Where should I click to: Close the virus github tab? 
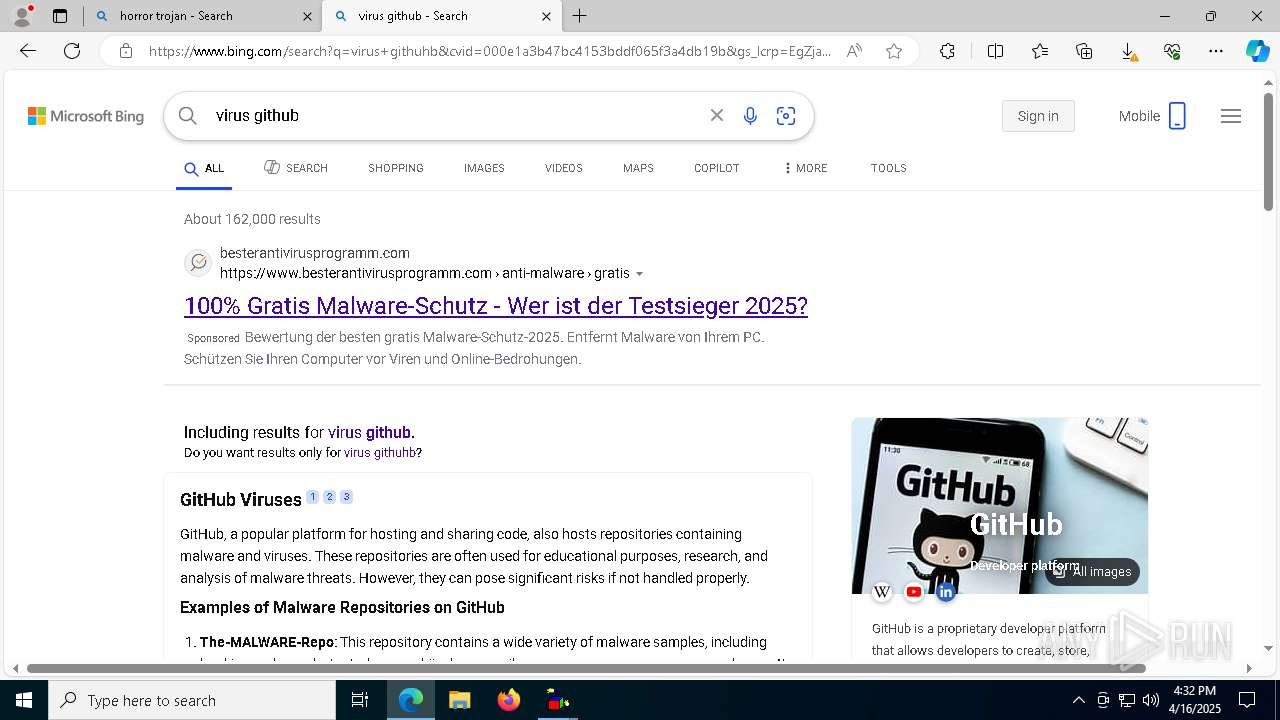pos(546,16)
